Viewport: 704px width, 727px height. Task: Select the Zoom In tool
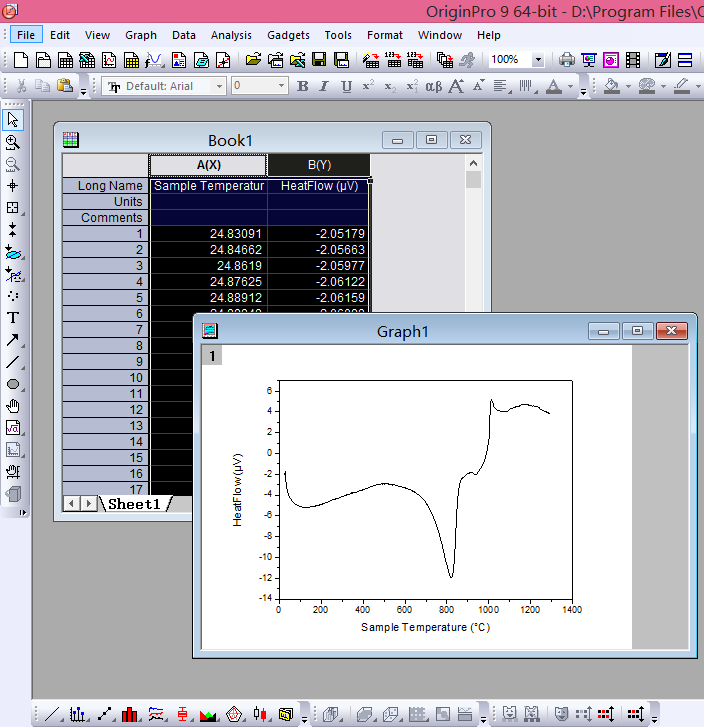13,142
